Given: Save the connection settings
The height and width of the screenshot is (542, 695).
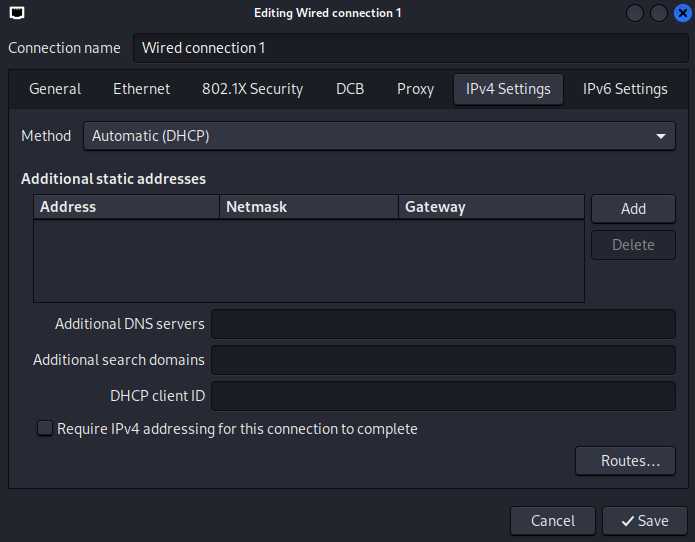Looking at the screenshot, I should click(x=644, y=520).
